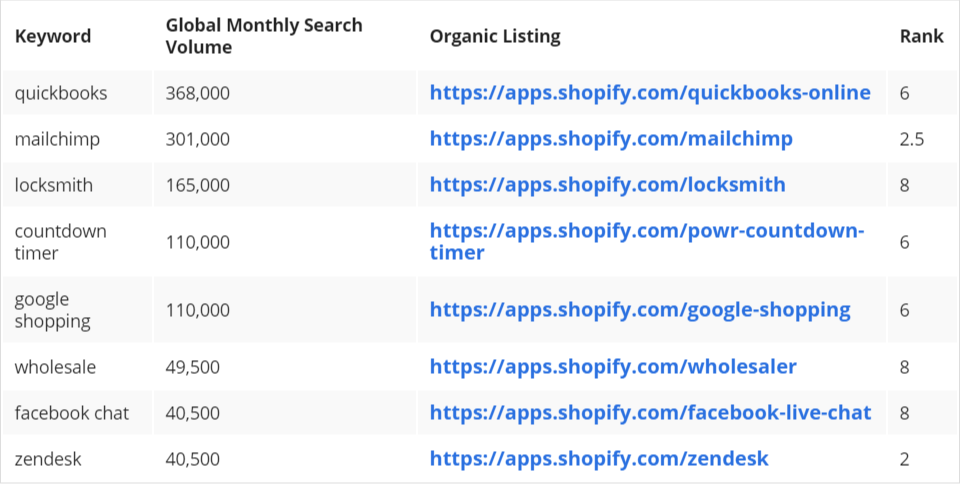Click the Organic Listing column header
The image size is (960, 485).
(495, 37)
